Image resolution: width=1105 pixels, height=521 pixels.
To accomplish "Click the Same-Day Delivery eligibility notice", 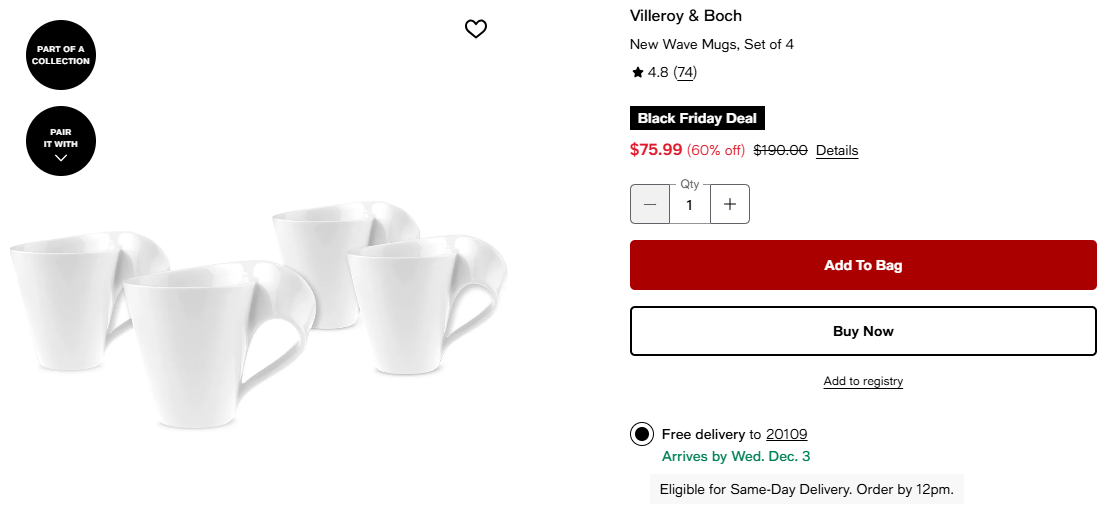I will [806, 489].
